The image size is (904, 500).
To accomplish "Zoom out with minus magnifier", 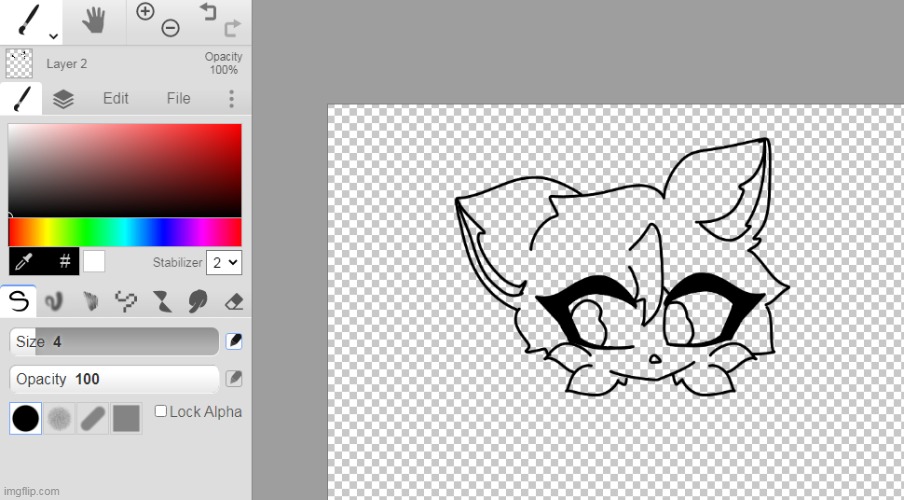I will pos(170,28).
